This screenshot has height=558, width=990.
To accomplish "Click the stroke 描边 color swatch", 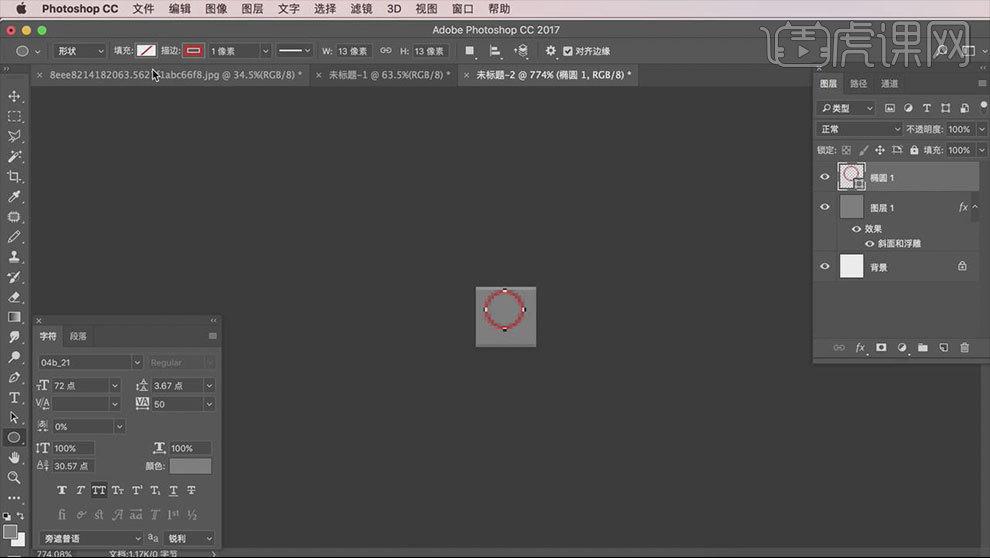I will coord(193,51).
